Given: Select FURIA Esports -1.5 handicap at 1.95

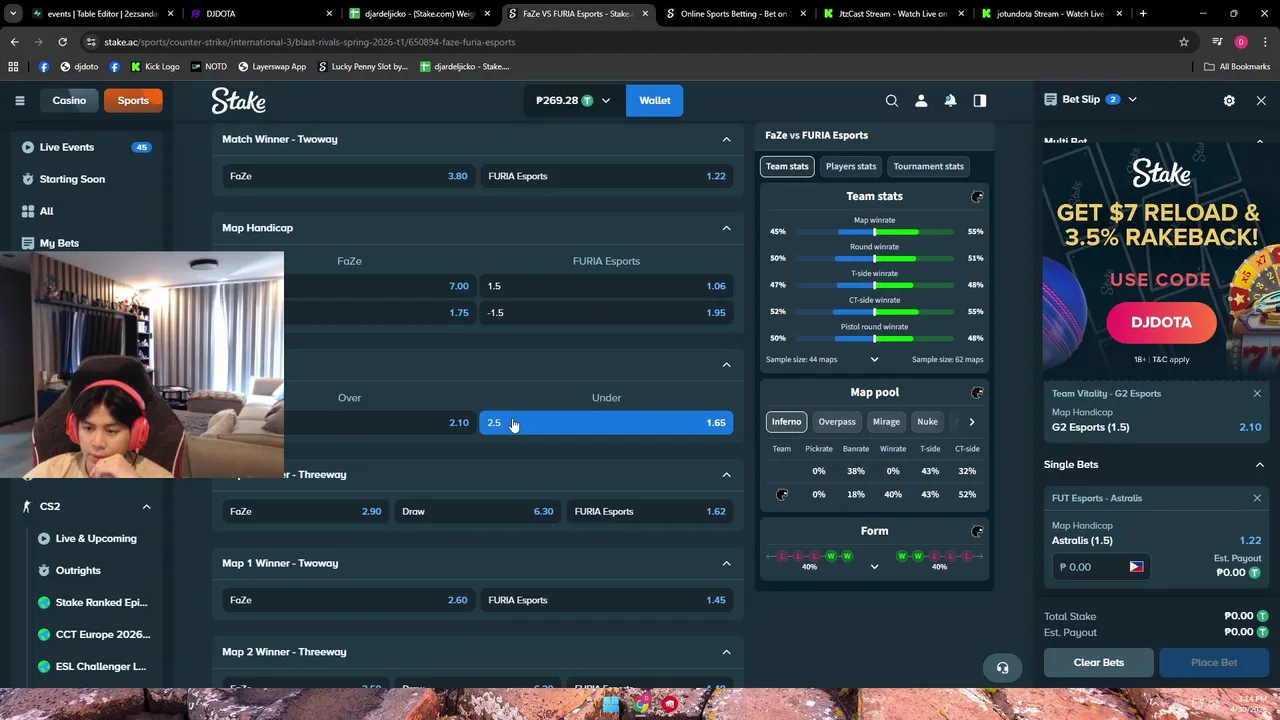Looking at the screenshot, I should (x=606, y=313).
